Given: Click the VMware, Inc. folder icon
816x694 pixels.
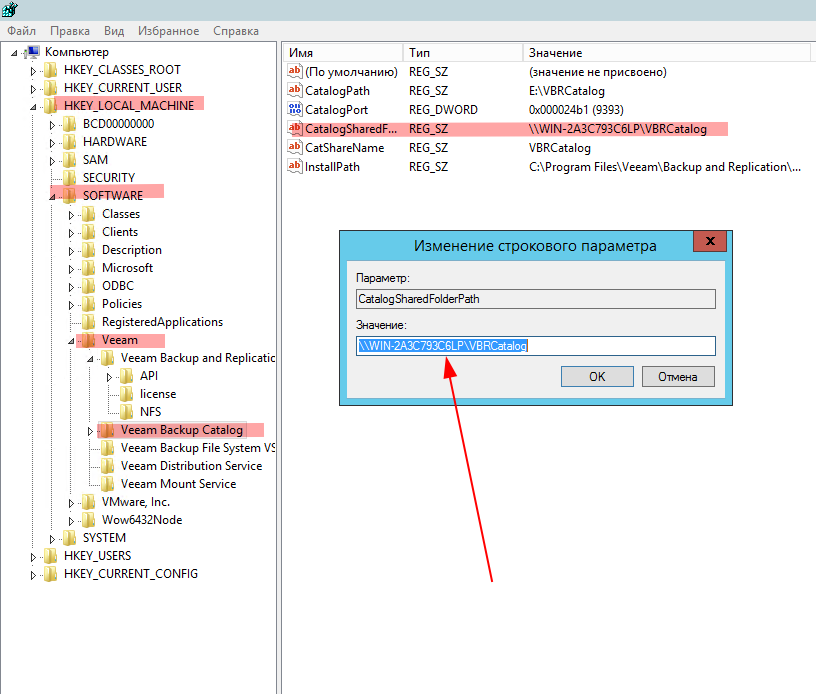Looking at the screenshot, I should pyautogui.click(x=88, y=502).
